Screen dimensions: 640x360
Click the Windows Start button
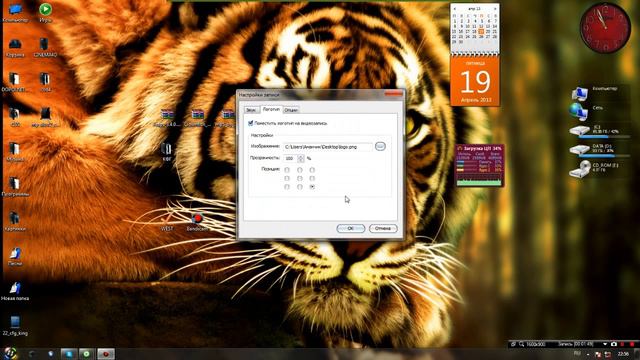point(10,353)
